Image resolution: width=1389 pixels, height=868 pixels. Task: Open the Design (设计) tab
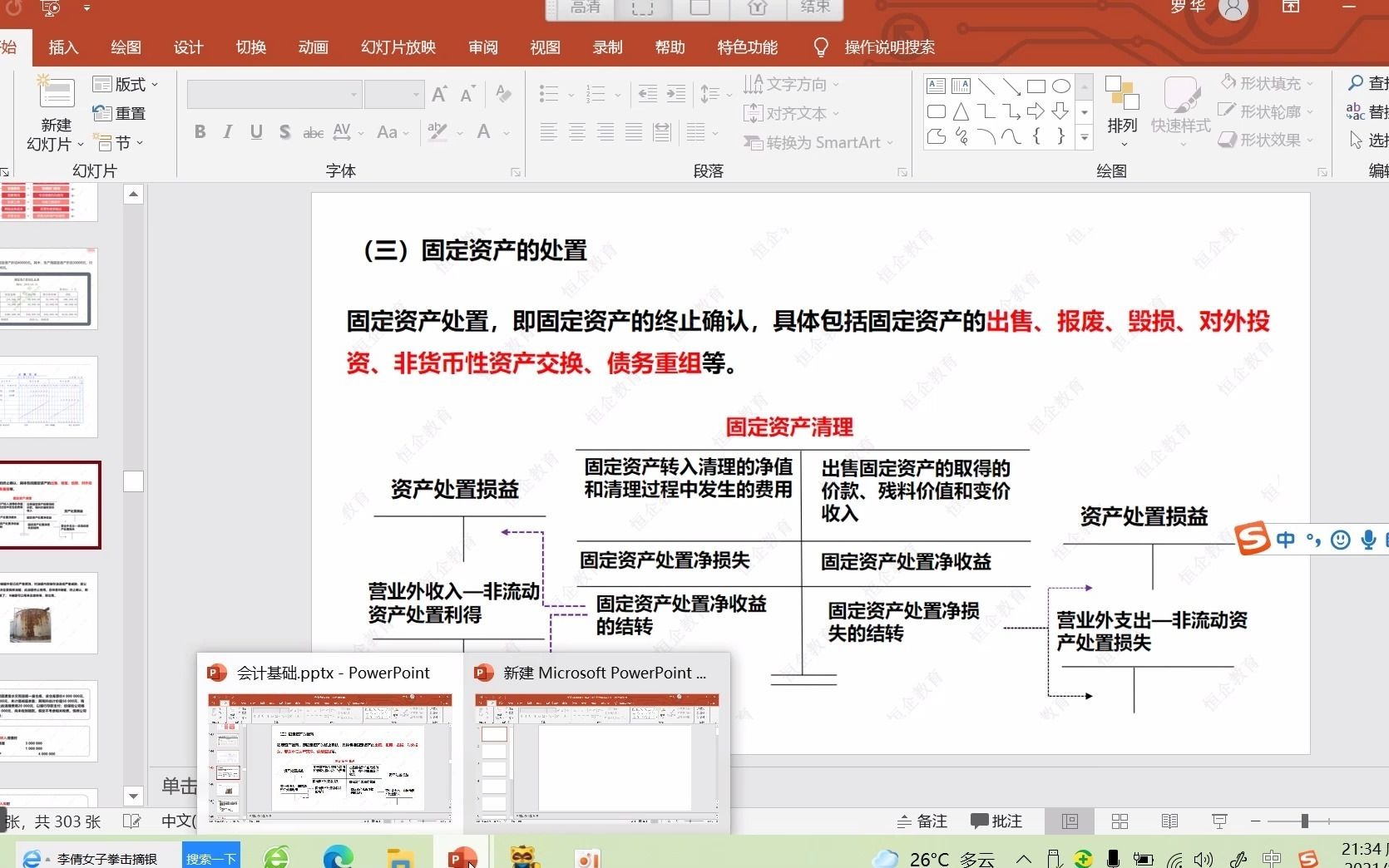point(188,47)
